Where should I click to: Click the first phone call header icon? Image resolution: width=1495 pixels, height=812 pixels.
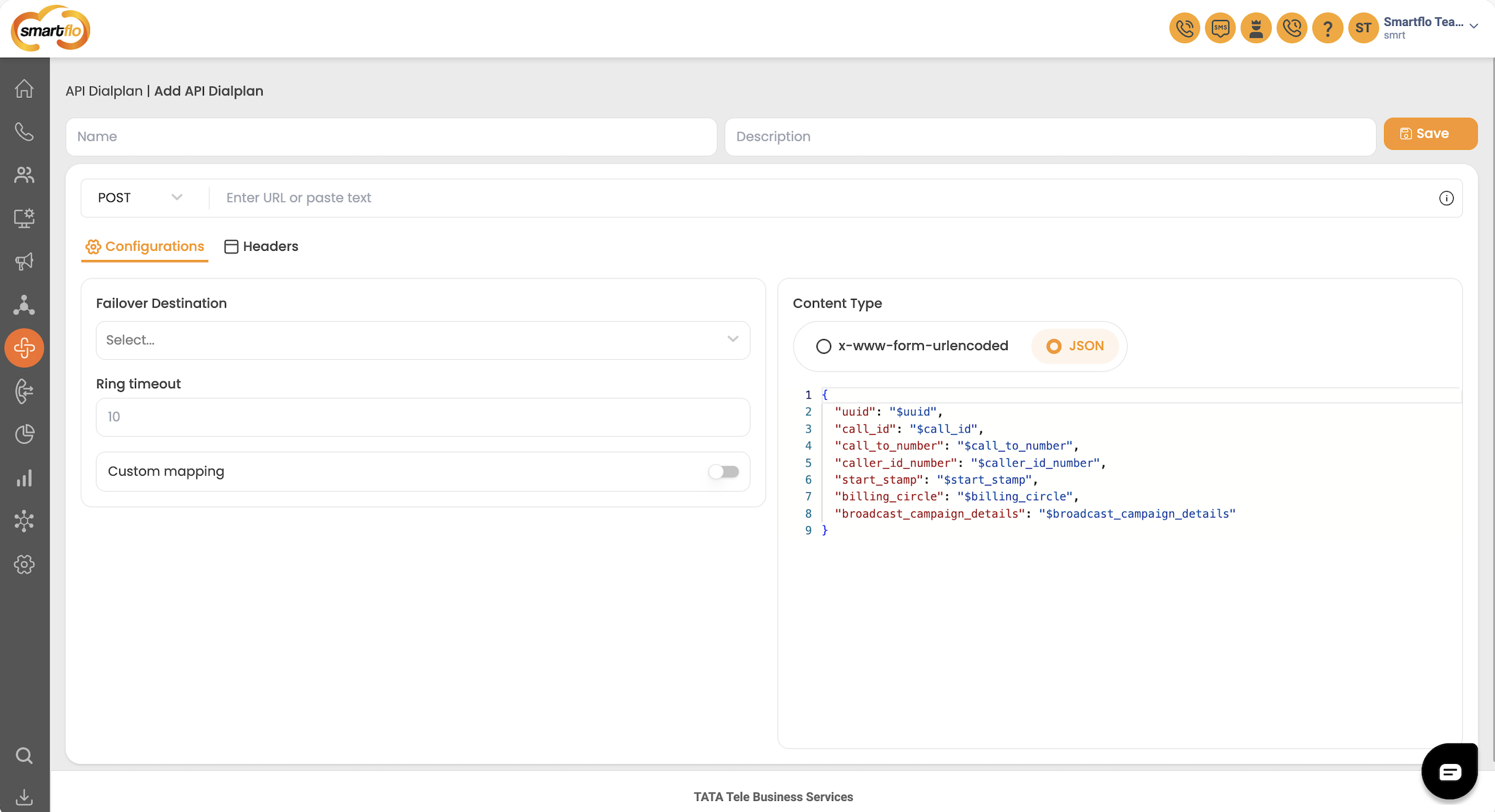click(1184, 28)
